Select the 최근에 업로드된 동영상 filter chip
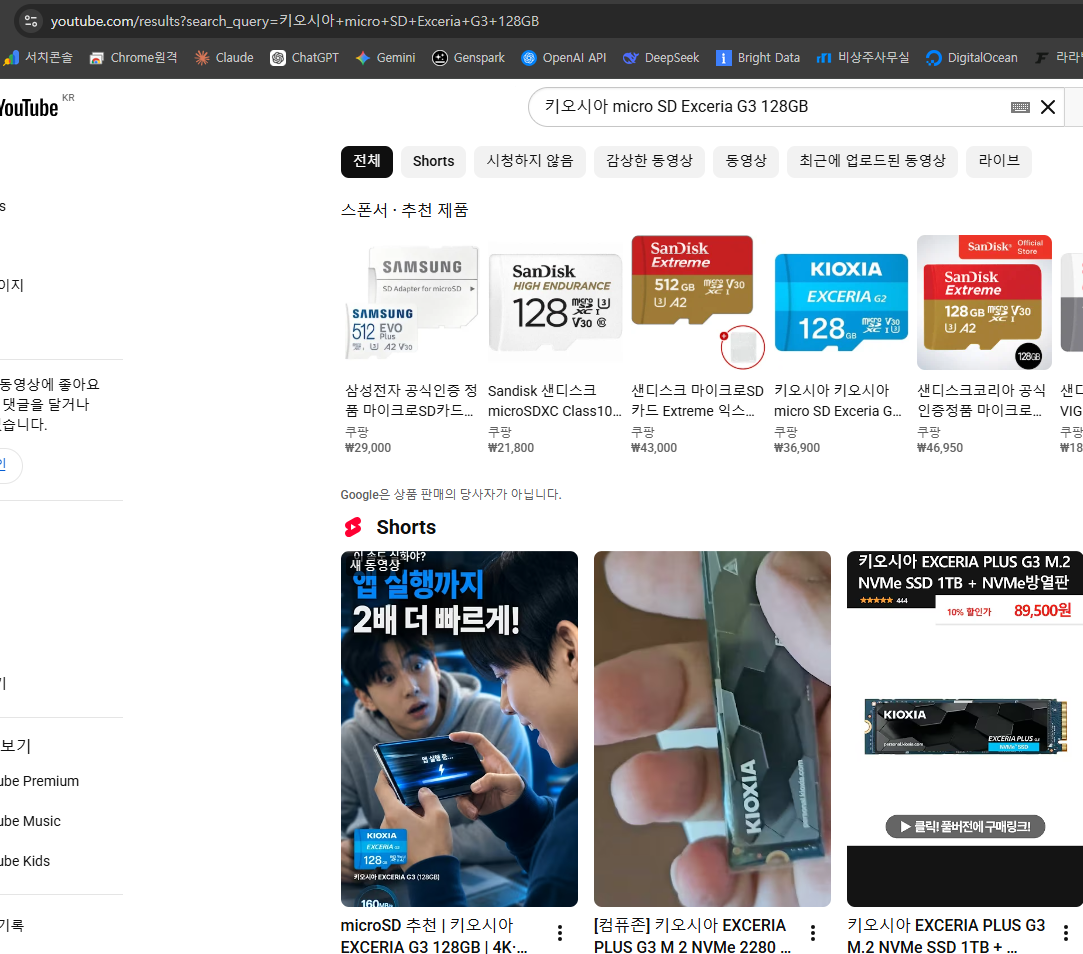The height and width of the screenshot is (954, 1083). pyautogui.click(x=872, y=161)
